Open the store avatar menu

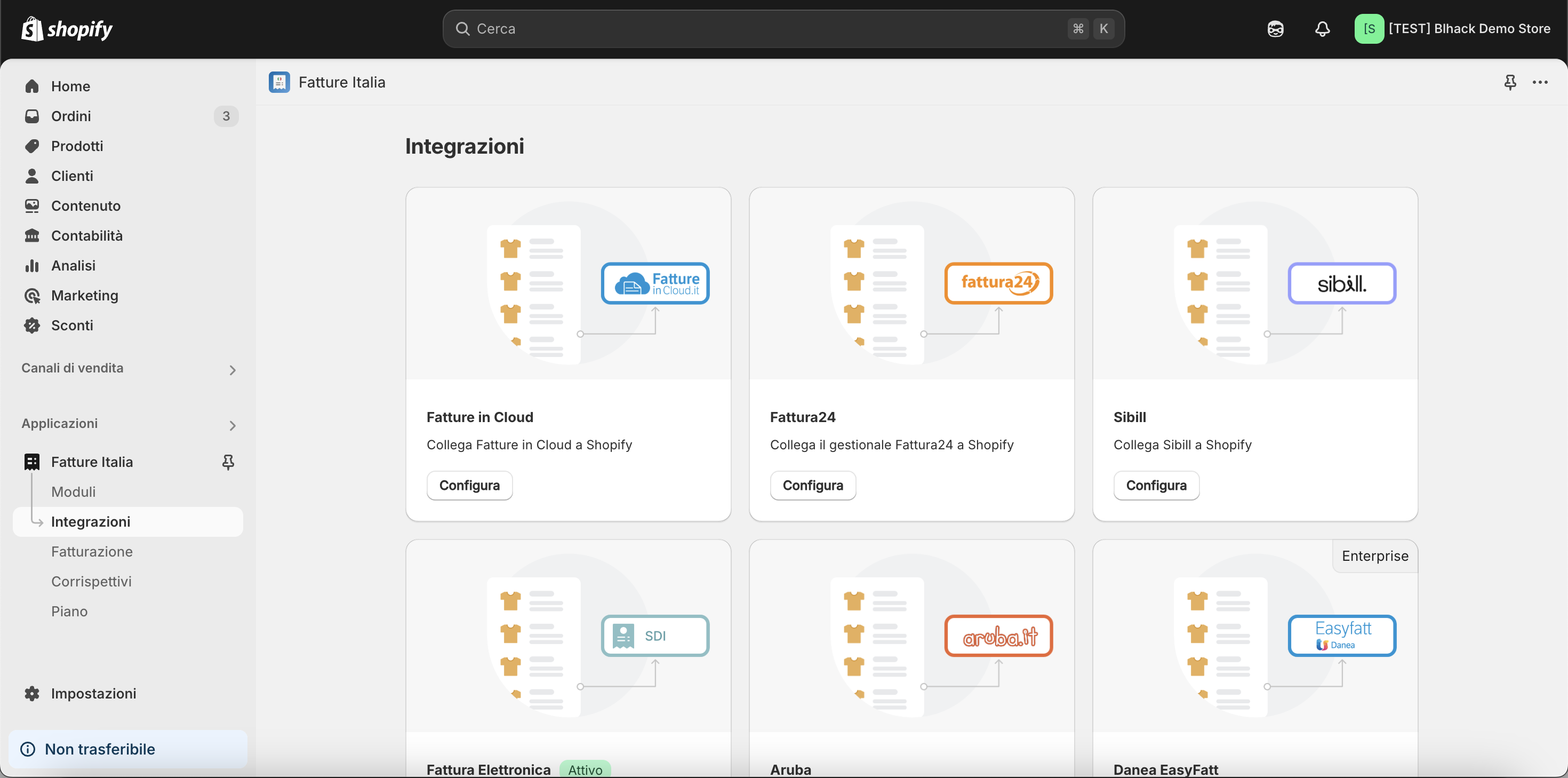[x=1369, y=29]
